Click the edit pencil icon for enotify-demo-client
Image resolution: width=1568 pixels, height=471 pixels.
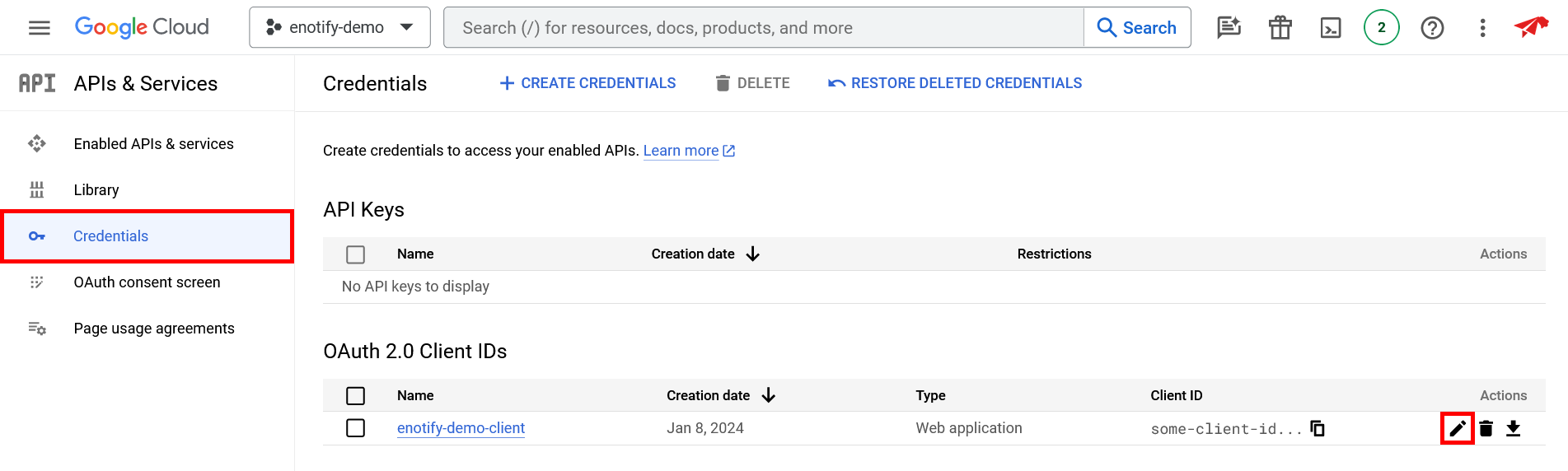click(1457, 428)
